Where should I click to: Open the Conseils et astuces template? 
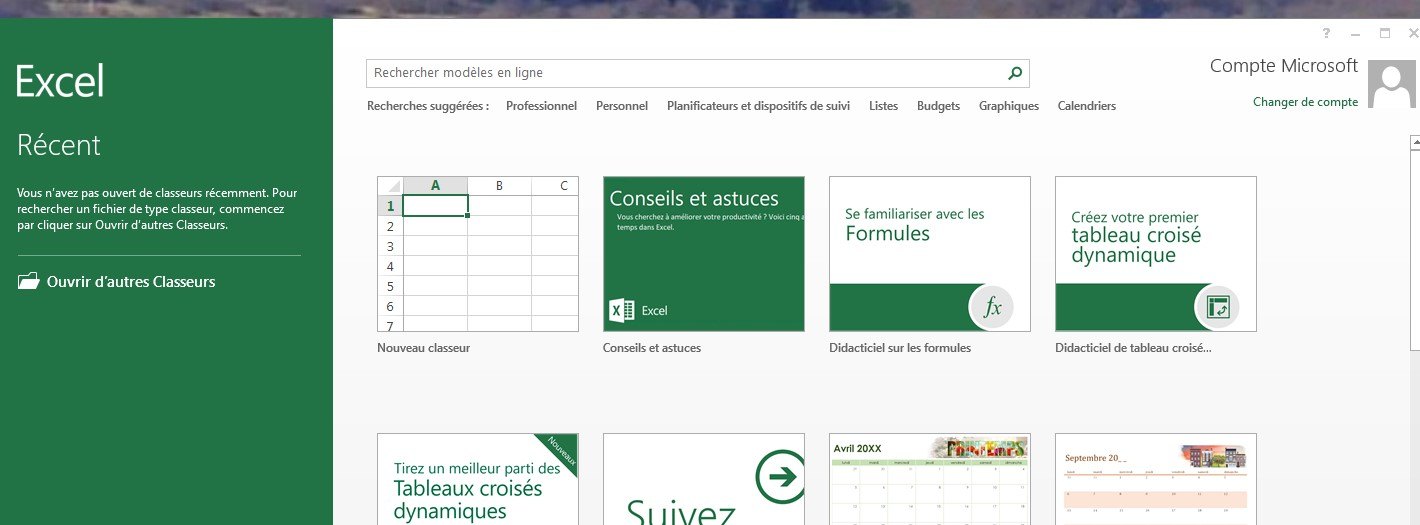(704, 254)
